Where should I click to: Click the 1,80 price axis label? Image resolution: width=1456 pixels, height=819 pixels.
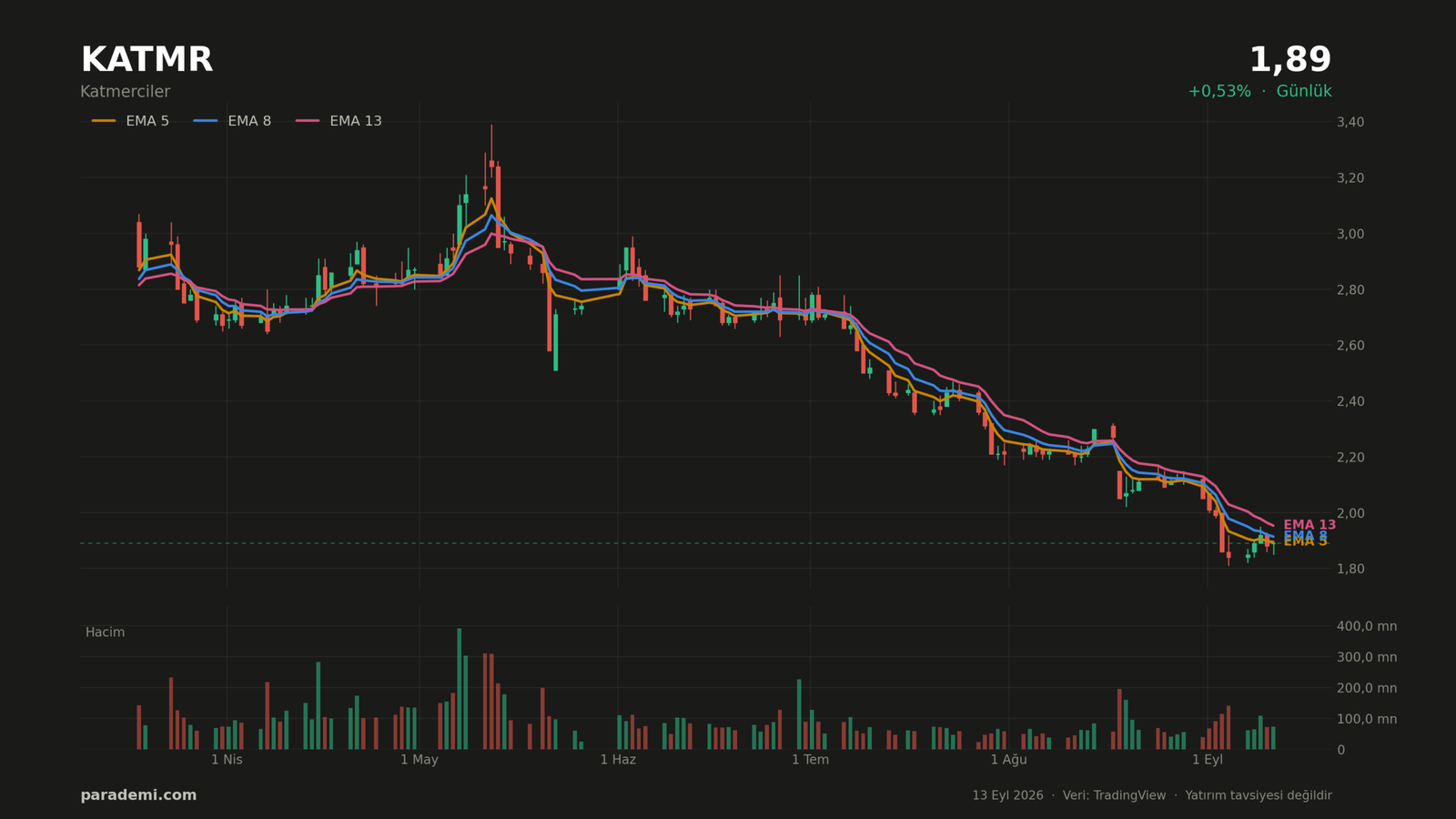click(1350, 569)
